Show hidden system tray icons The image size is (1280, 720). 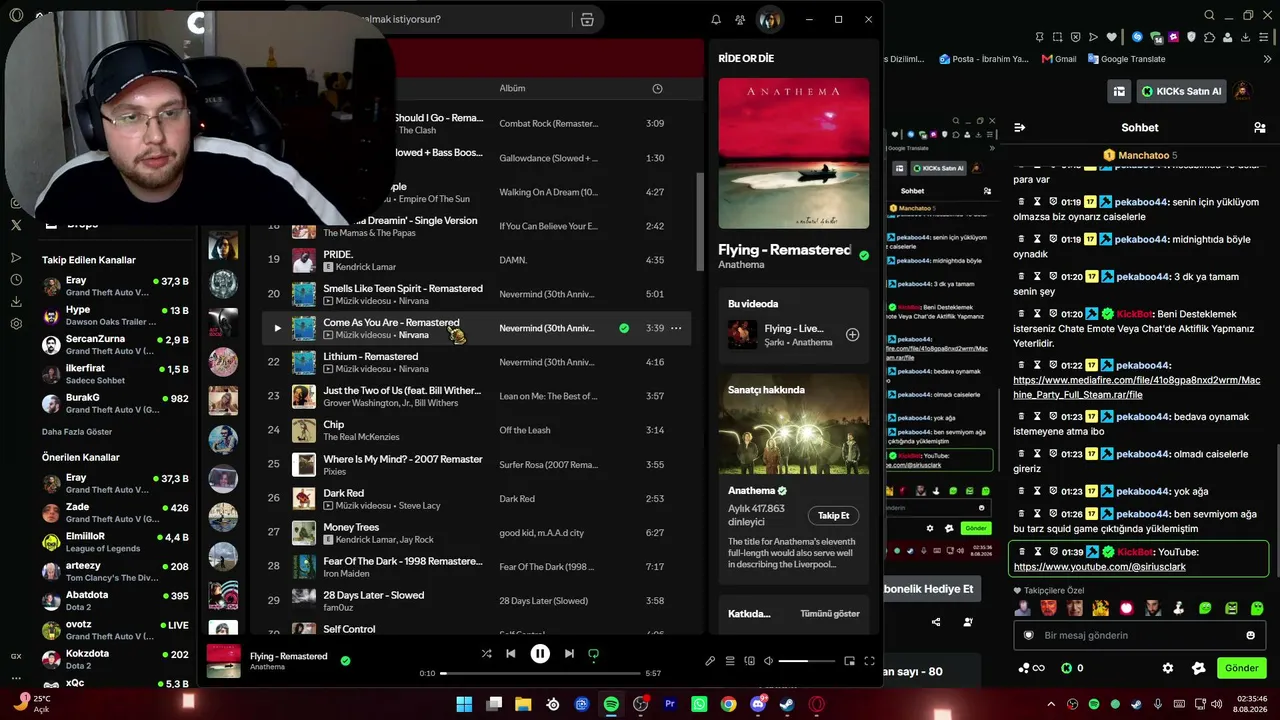1051,704
